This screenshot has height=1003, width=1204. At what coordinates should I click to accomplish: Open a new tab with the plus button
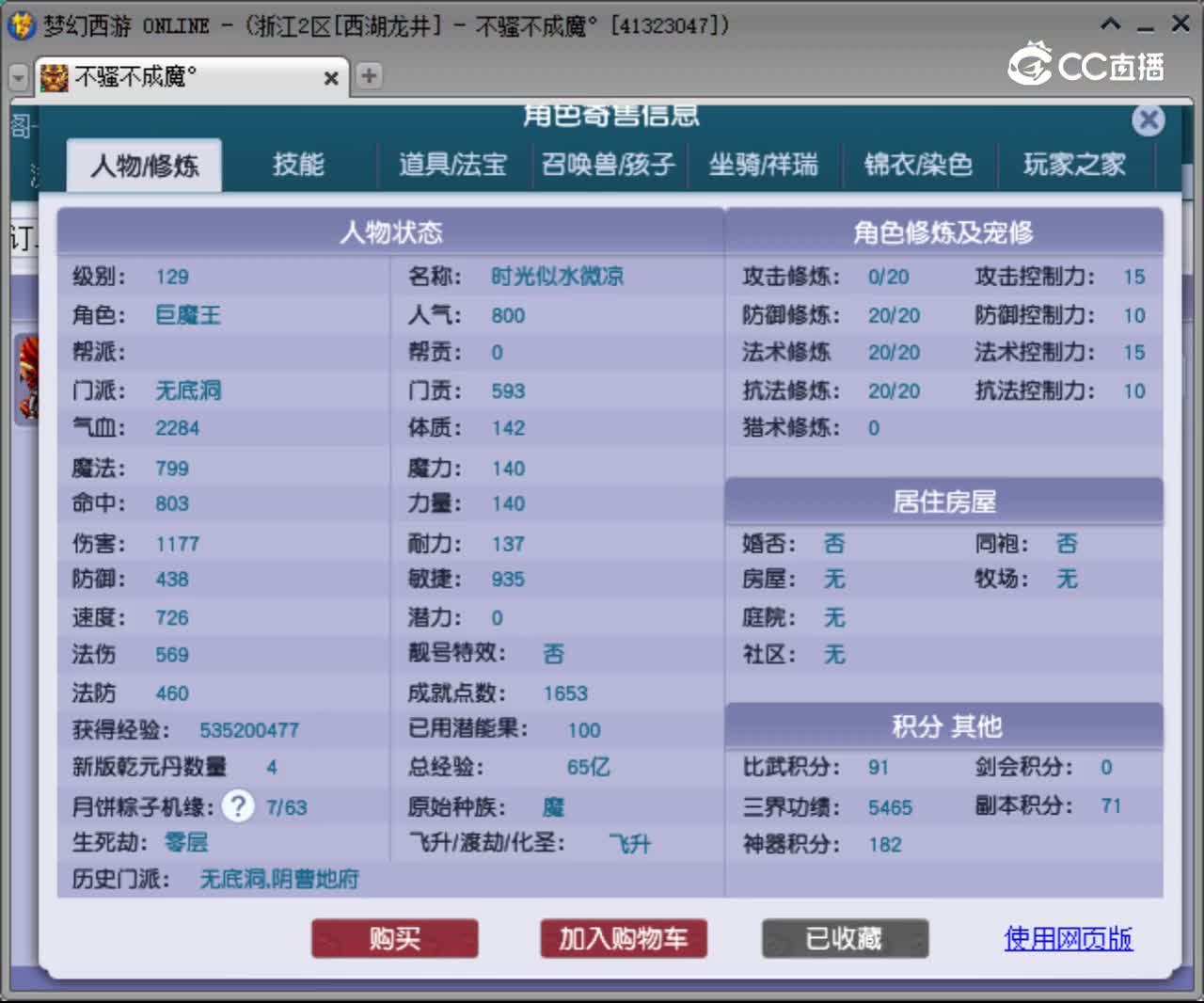369,76
